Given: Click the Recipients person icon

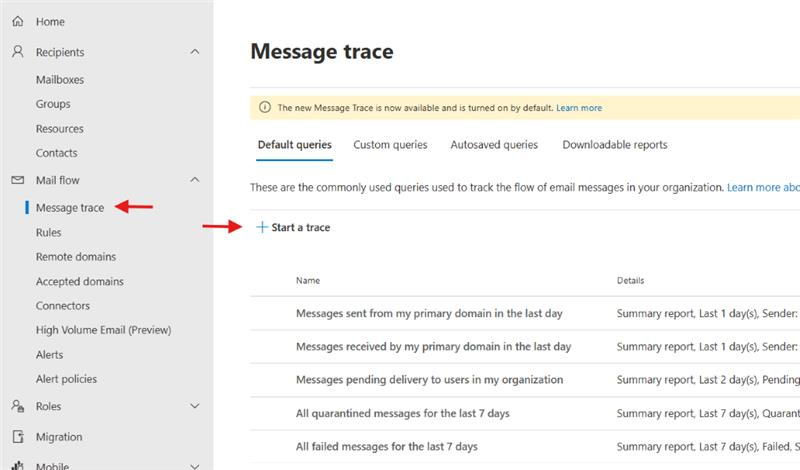Looking at the screenshot, I should pyautogui.click(x=18, y=52).
